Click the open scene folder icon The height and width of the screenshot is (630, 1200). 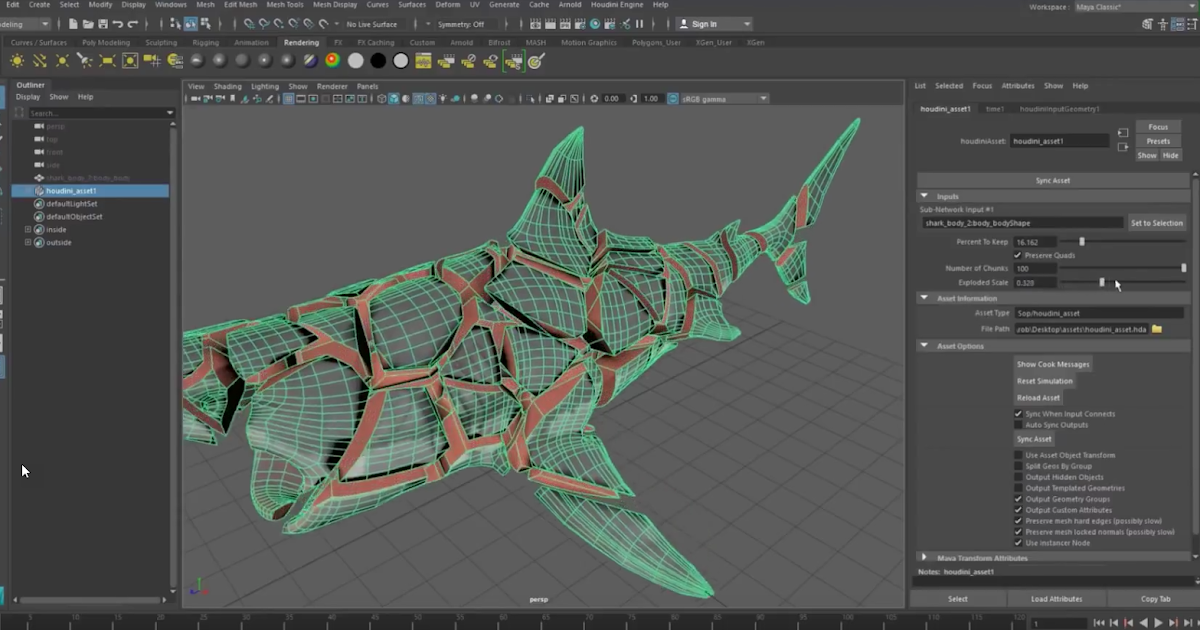click(x=89, y=24)
